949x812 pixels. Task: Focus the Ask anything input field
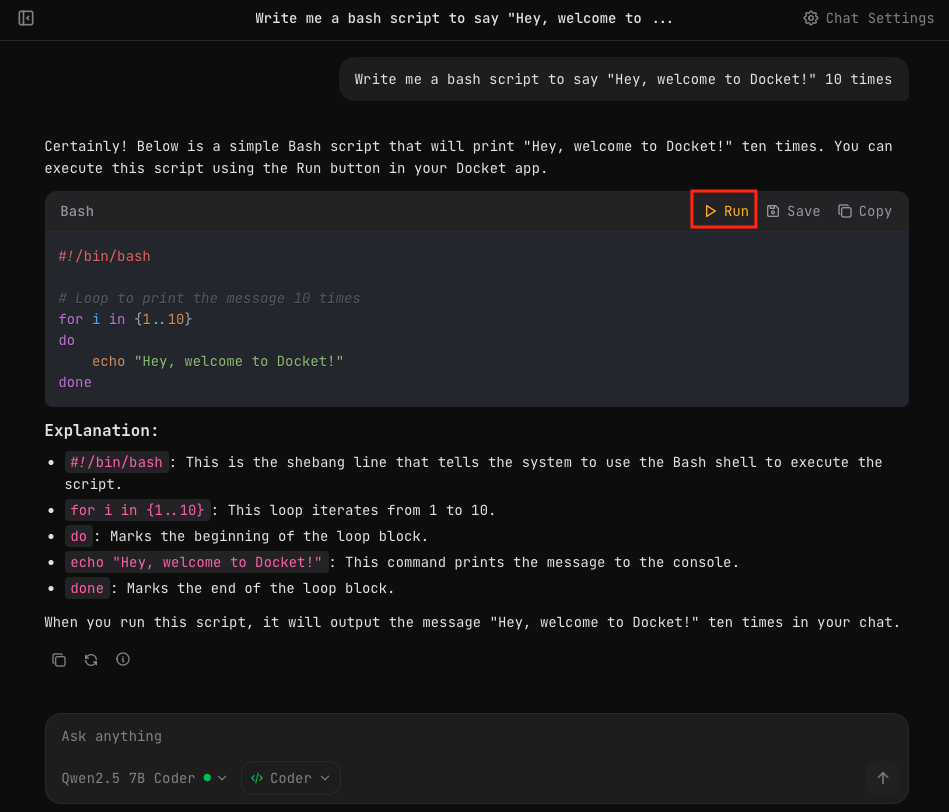pyautogui.click(x=400, y=736)
